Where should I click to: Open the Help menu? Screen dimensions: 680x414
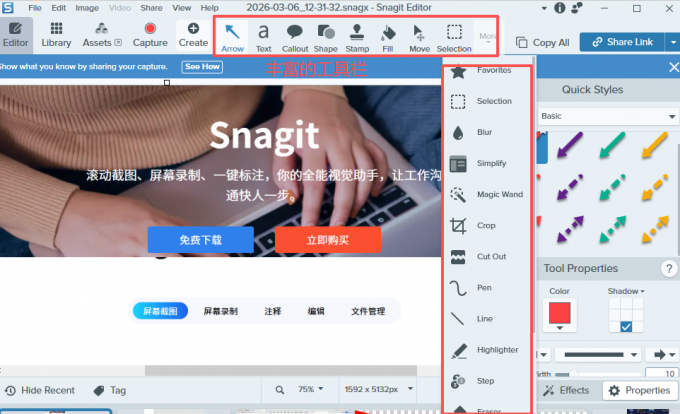209,8
